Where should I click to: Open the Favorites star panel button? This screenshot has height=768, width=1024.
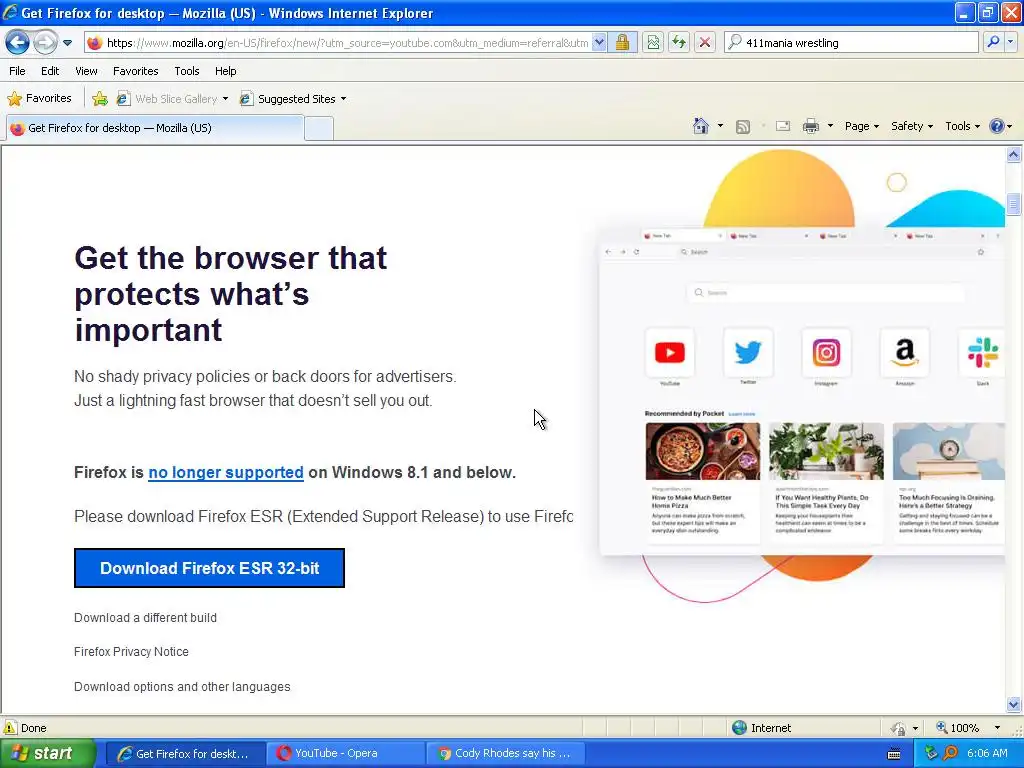coord(39,99)
